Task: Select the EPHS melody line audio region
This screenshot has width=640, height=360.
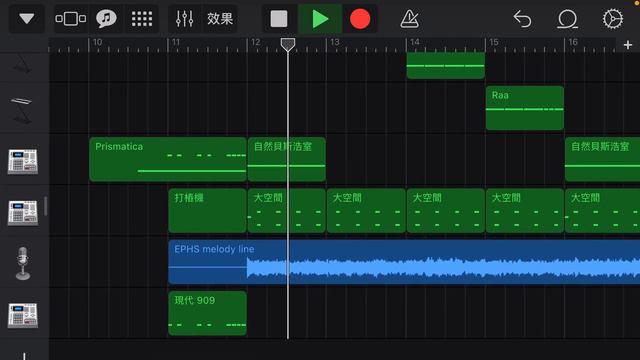Action: 404,262
